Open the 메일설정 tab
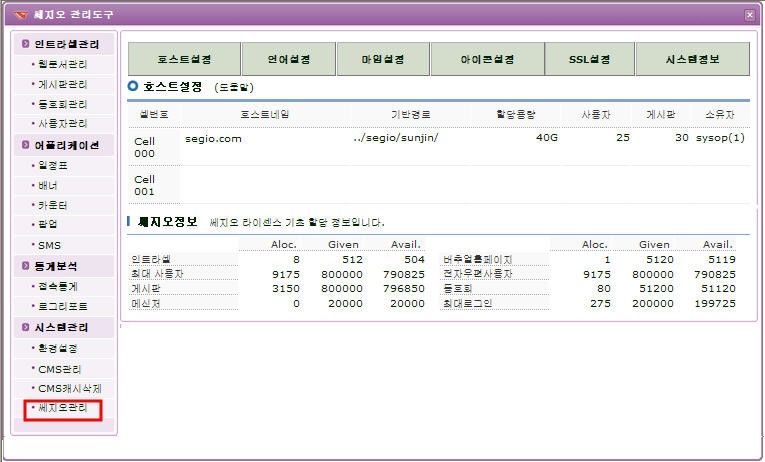Viewport: 765px width, 462px height. (x=383, y=60)
